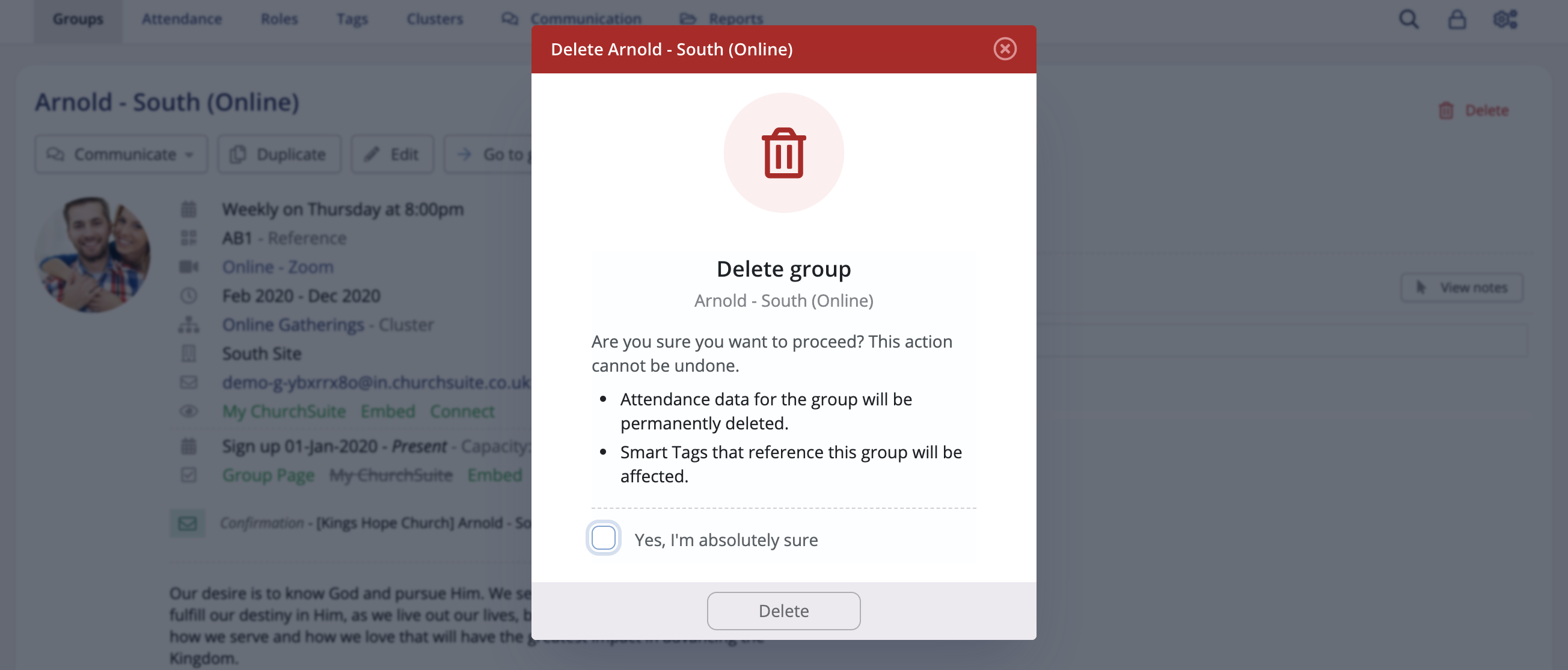The height and width of the screenshot is (670, 1568).
Task: Select the Roles tab
Action: pos(279,19)
